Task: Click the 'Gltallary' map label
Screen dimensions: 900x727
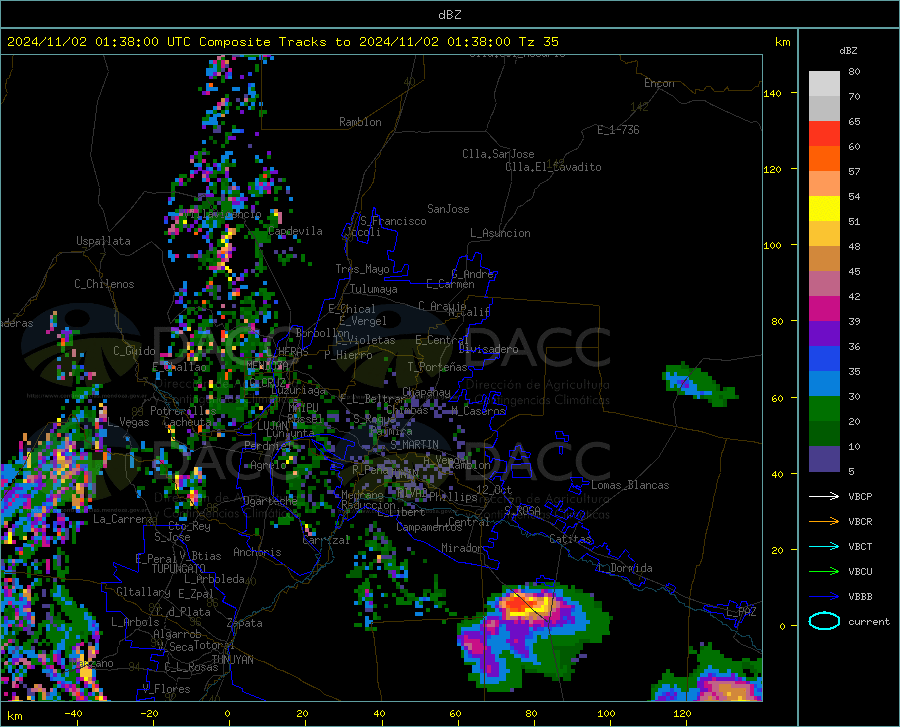Action: [x=143, y=592]
